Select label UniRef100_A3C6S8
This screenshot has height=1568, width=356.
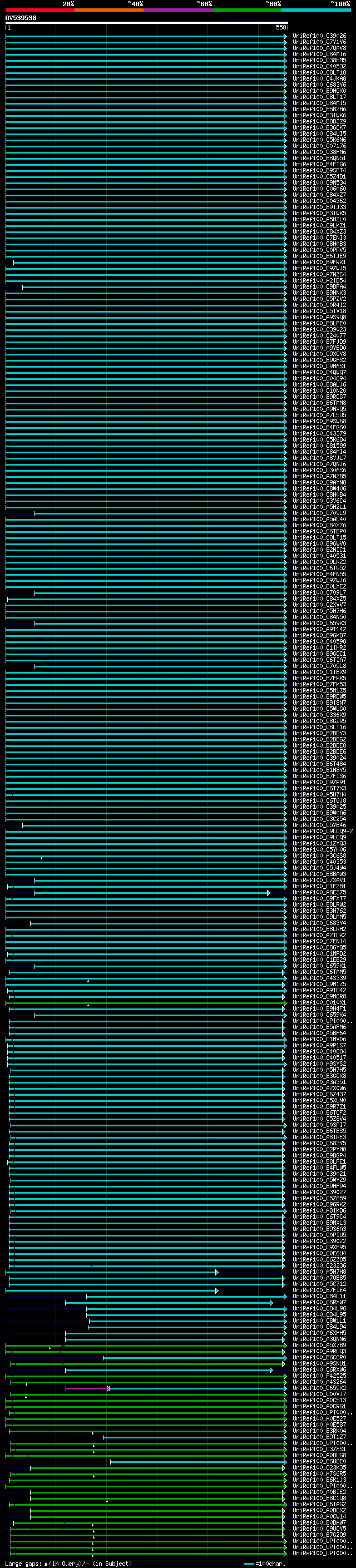319,856
